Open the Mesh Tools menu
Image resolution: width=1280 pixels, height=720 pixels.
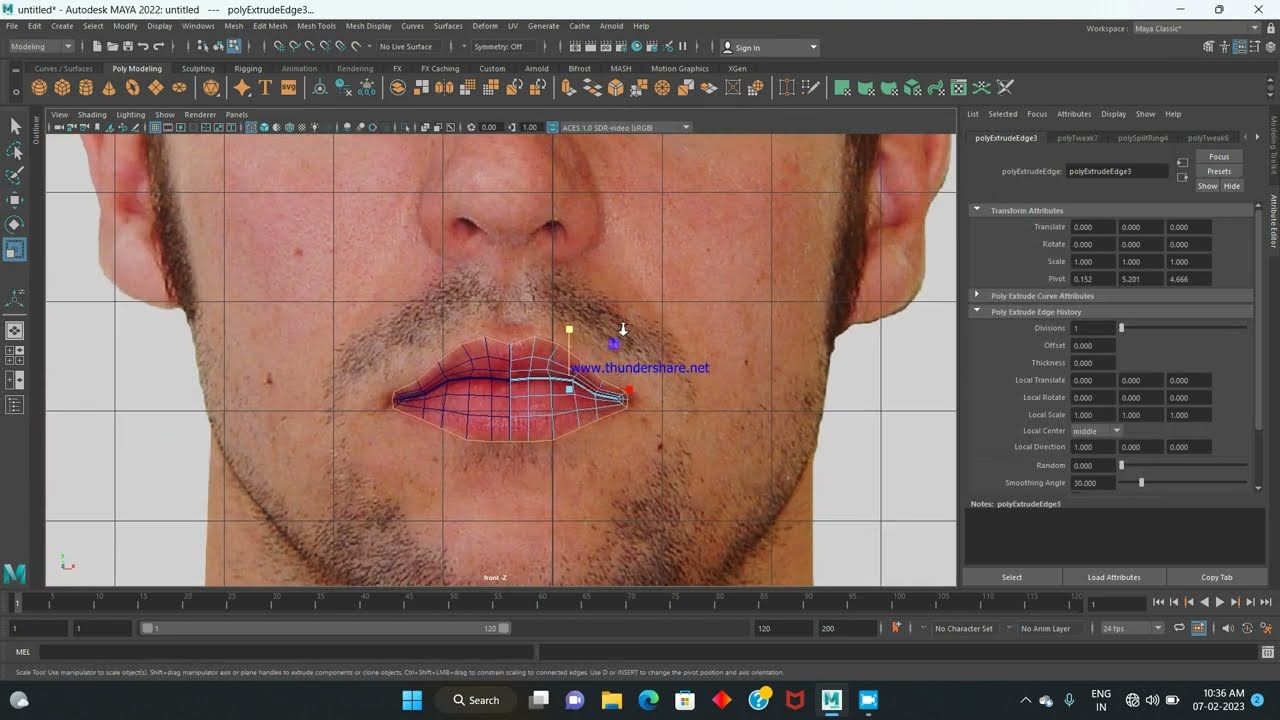[316, 26]
